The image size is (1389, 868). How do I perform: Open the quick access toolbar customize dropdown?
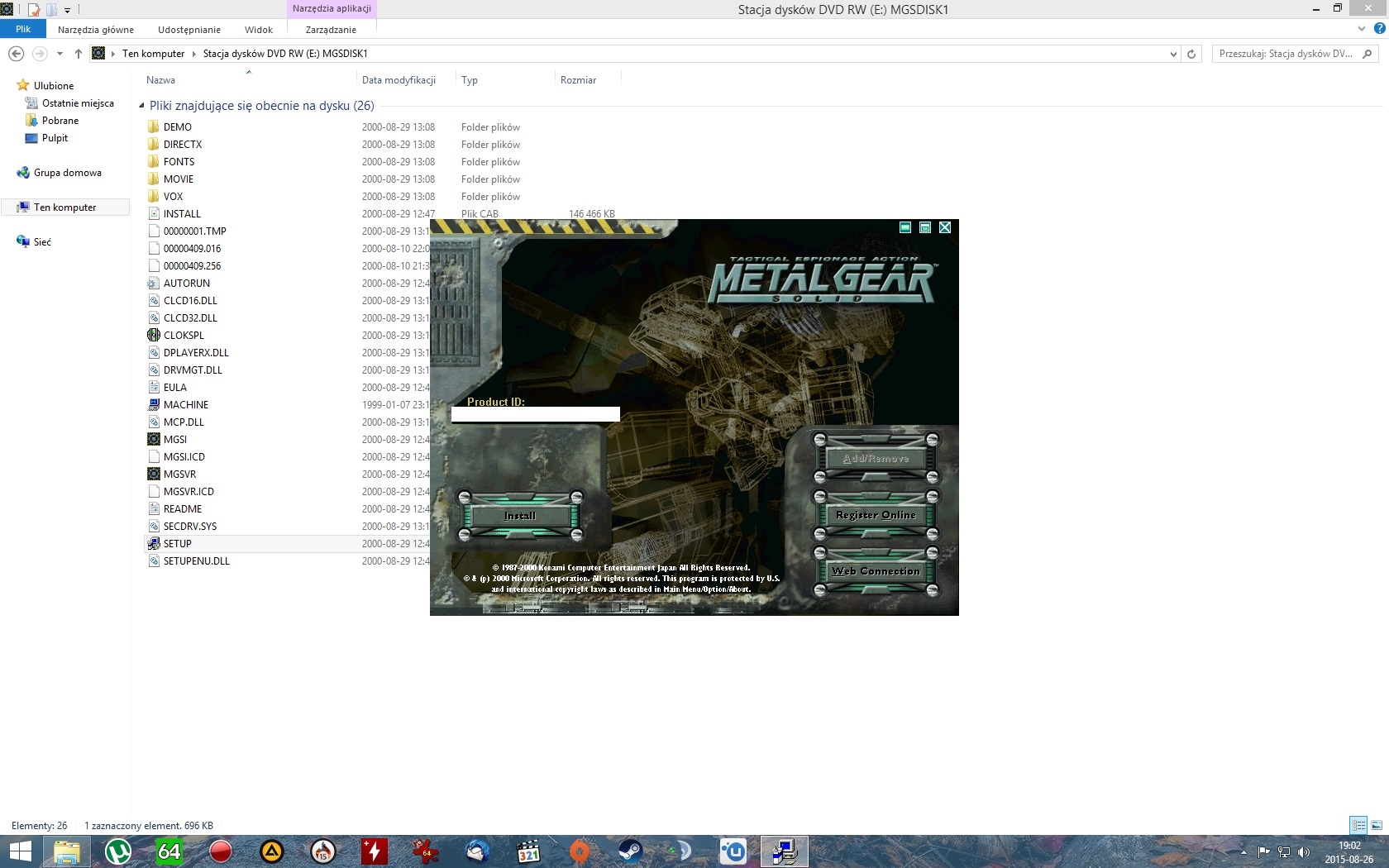pos(68,10)
